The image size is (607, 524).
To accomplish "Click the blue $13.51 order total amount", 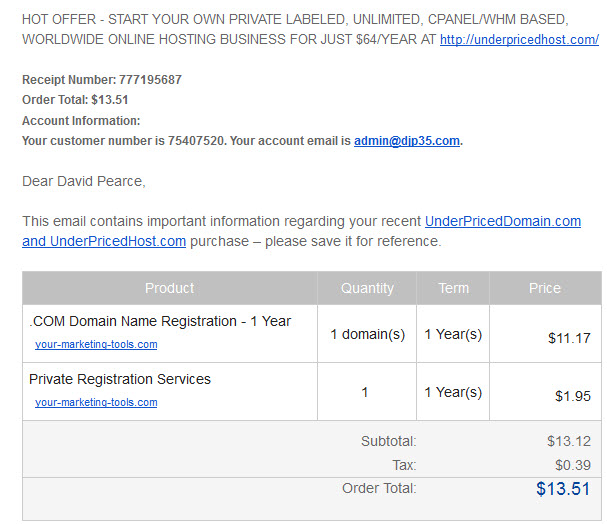I will coord(563,488).
